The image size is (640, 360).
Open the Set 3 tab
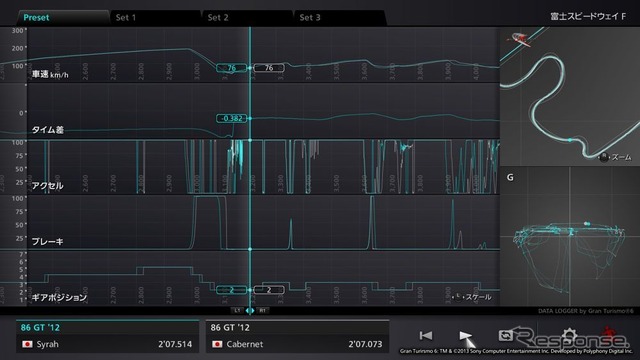340,18
